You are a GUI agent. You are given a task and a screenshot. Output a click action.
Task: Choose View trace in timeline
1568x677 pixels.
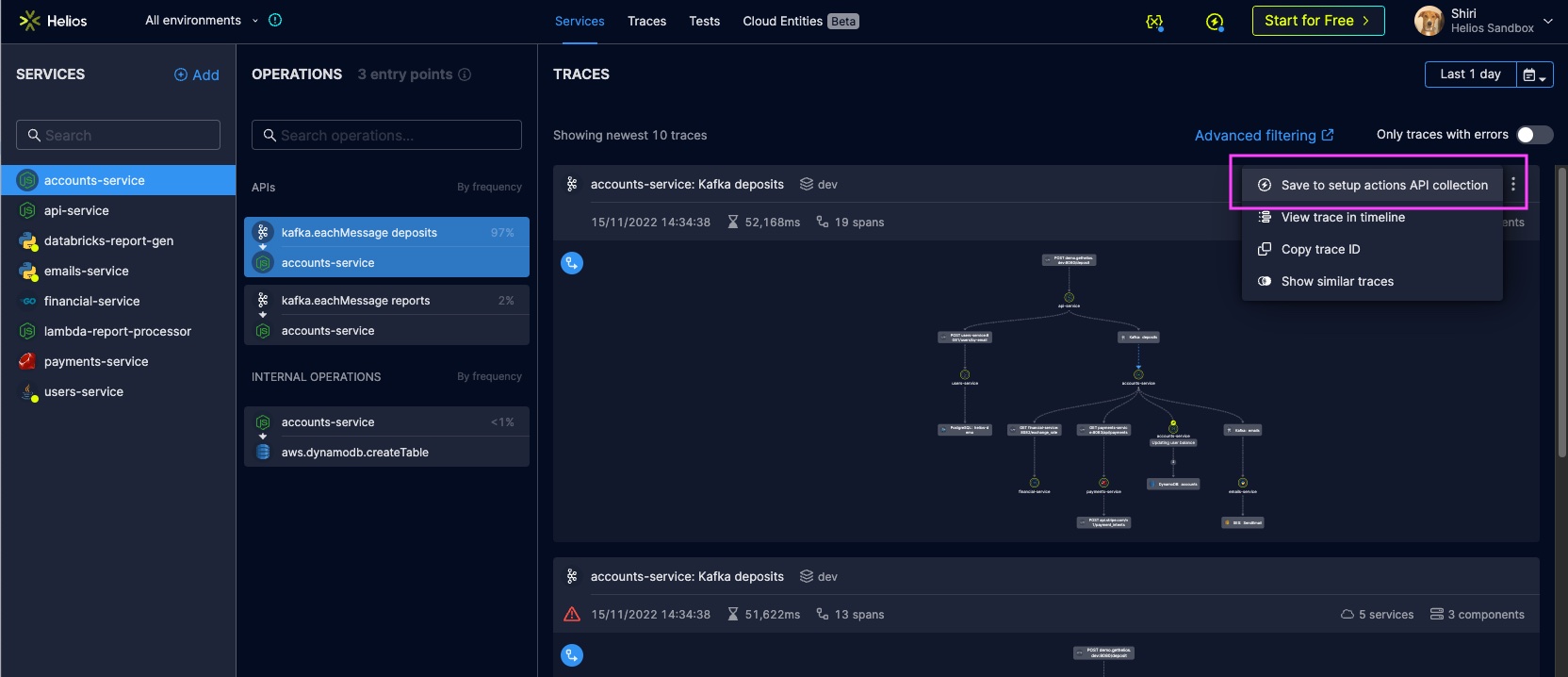pyautogui.click(x=1372, y=217)
